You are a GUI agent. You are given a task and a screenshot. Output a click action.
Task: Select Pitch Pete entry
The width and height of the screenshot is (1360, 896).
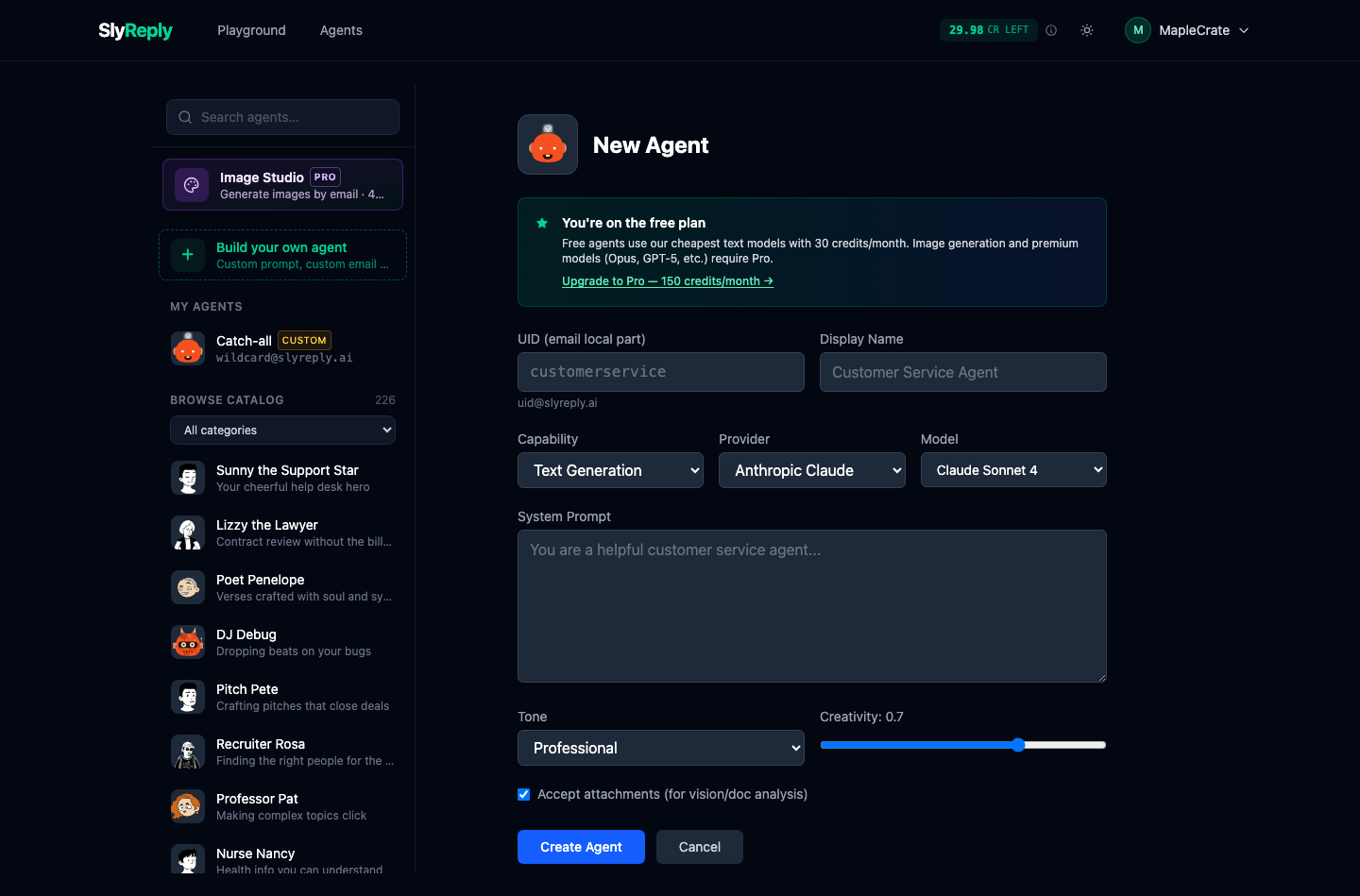pyautogui.click(x=282, y=697)
